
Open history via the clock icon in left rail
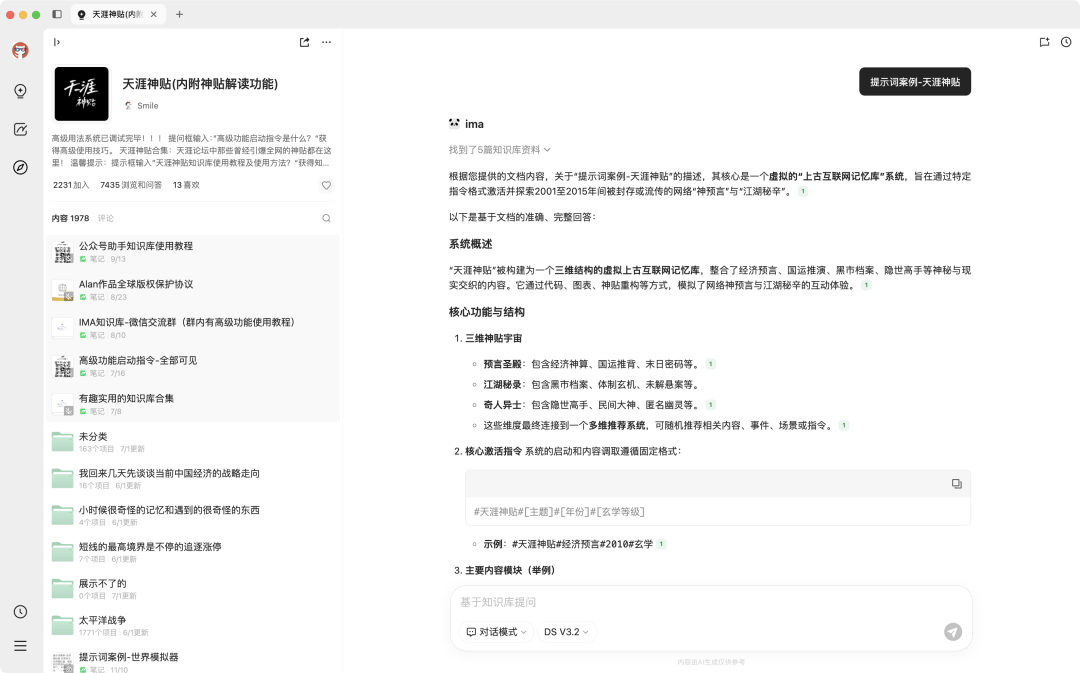pyautogui.click(x=20, y=610)
